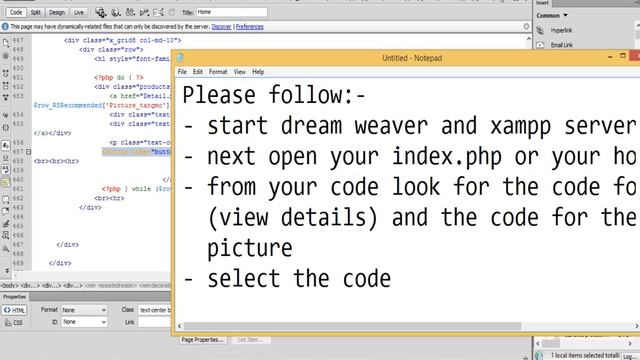The height and width of the screenshot is (360, 640).
Task: Open the Notepad Format menu
Action: pos(218,72)
